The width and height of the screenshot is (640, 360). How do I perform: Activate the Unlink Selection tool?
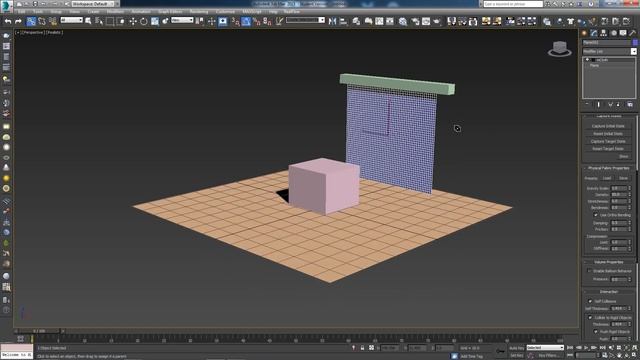pyautogui.click(x=42, y=21)
